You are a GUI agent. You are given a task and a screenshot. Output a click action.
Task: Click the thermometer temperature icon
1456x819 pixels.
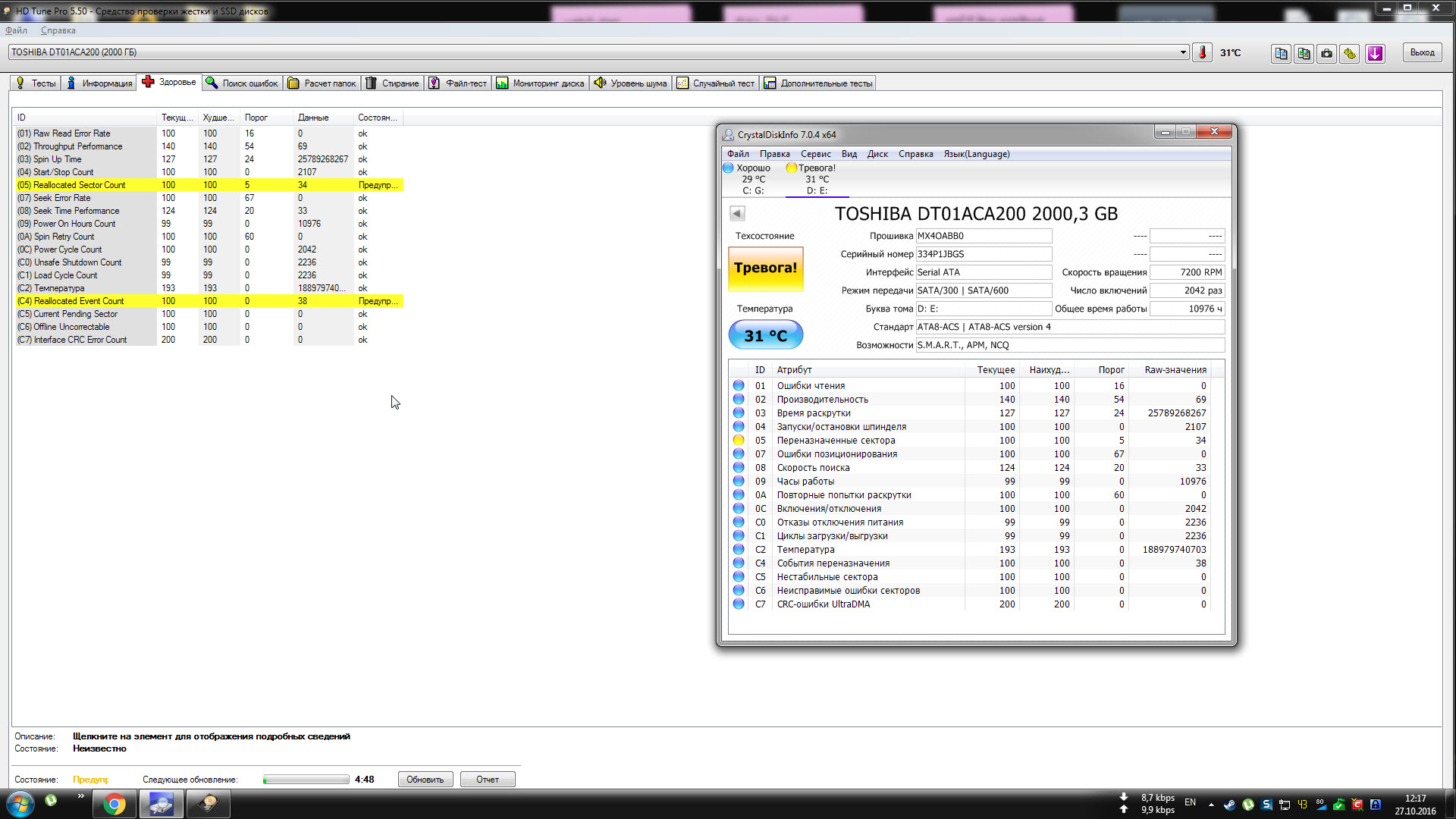1202,53
